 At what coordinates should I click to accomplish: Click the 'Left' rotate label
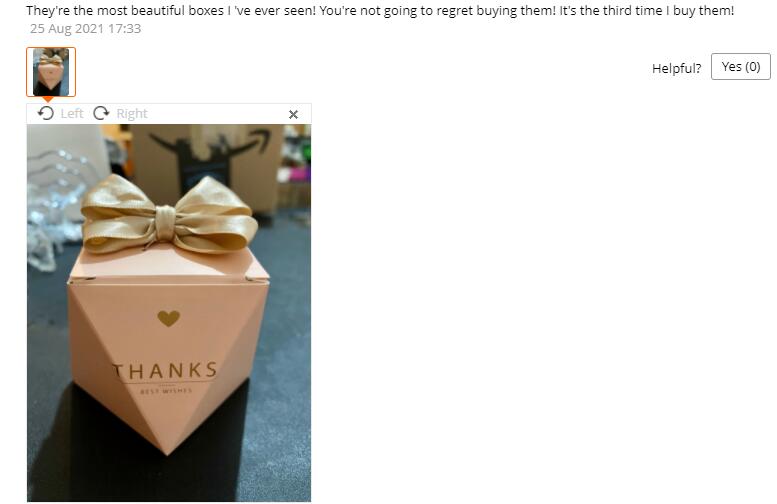tap(72, 113)
